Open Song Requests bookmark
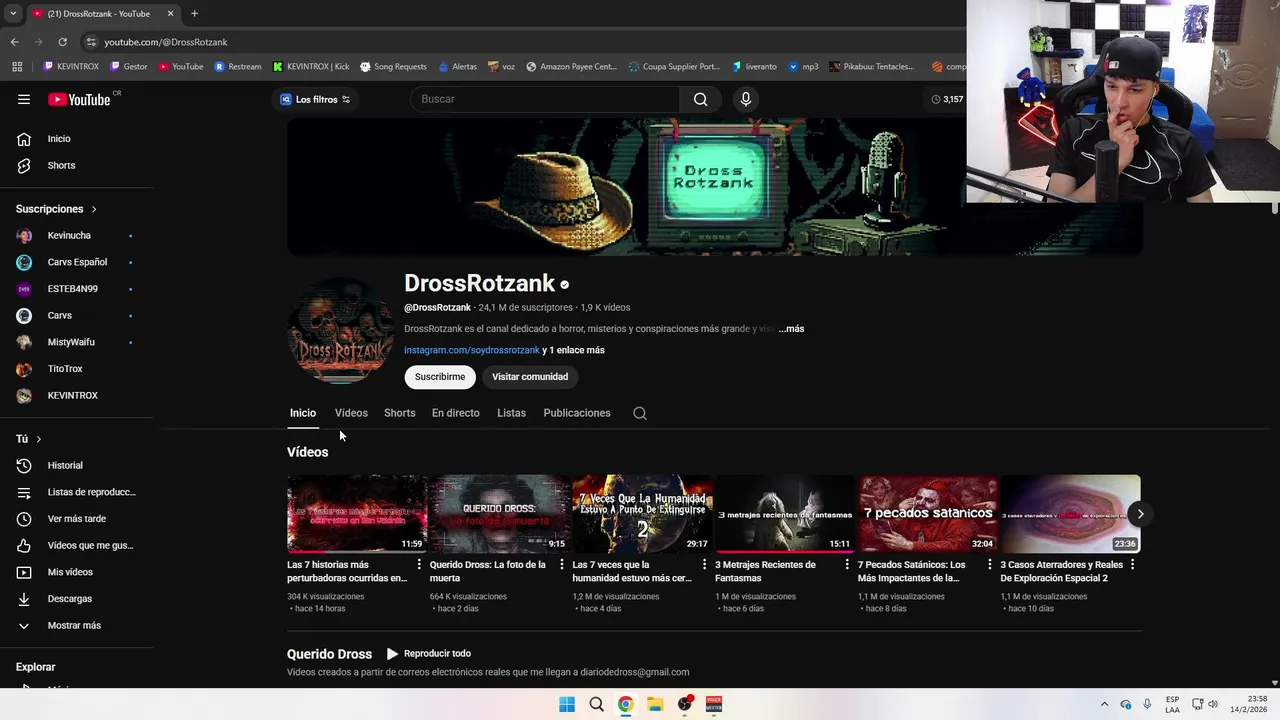Image resolution: width=1280 pixels, height=720 pixels. [393, 67]
